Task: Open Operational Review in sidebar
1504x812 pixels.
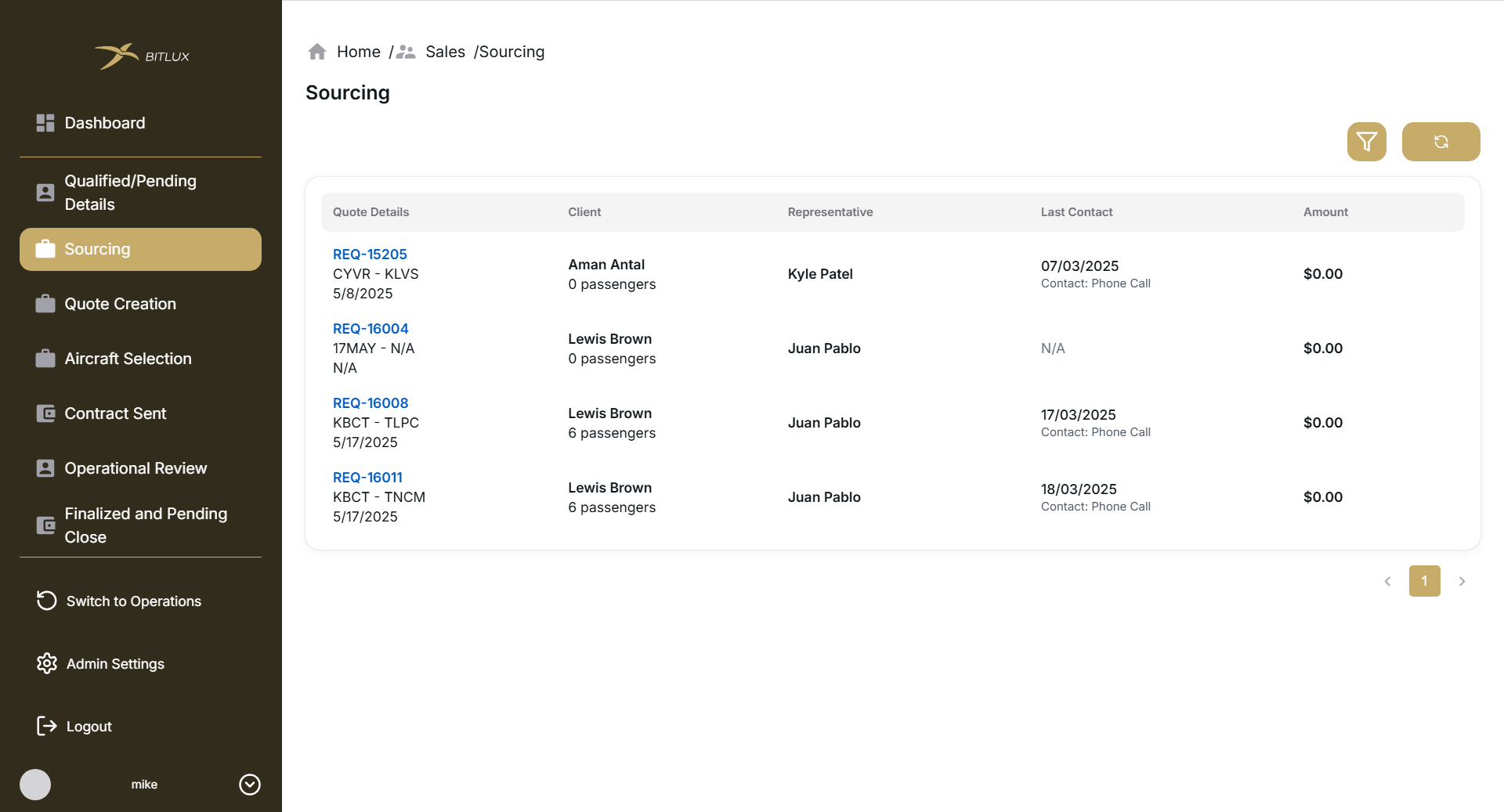Action: click(x=136, y=468)
